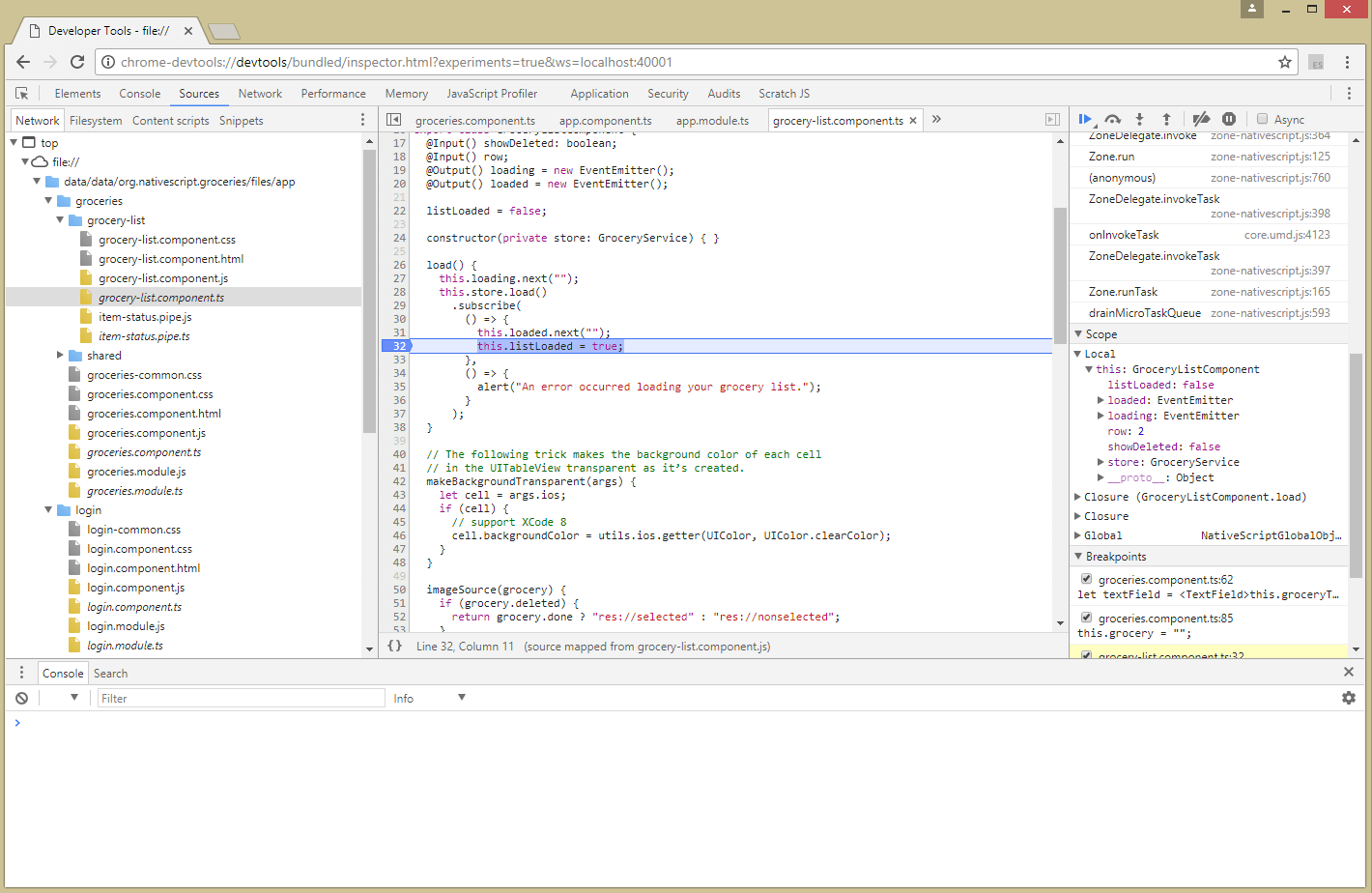Collapse the Scope section
The width and height of the screenshot is (1372, 893).
(x=1078, y=333)
